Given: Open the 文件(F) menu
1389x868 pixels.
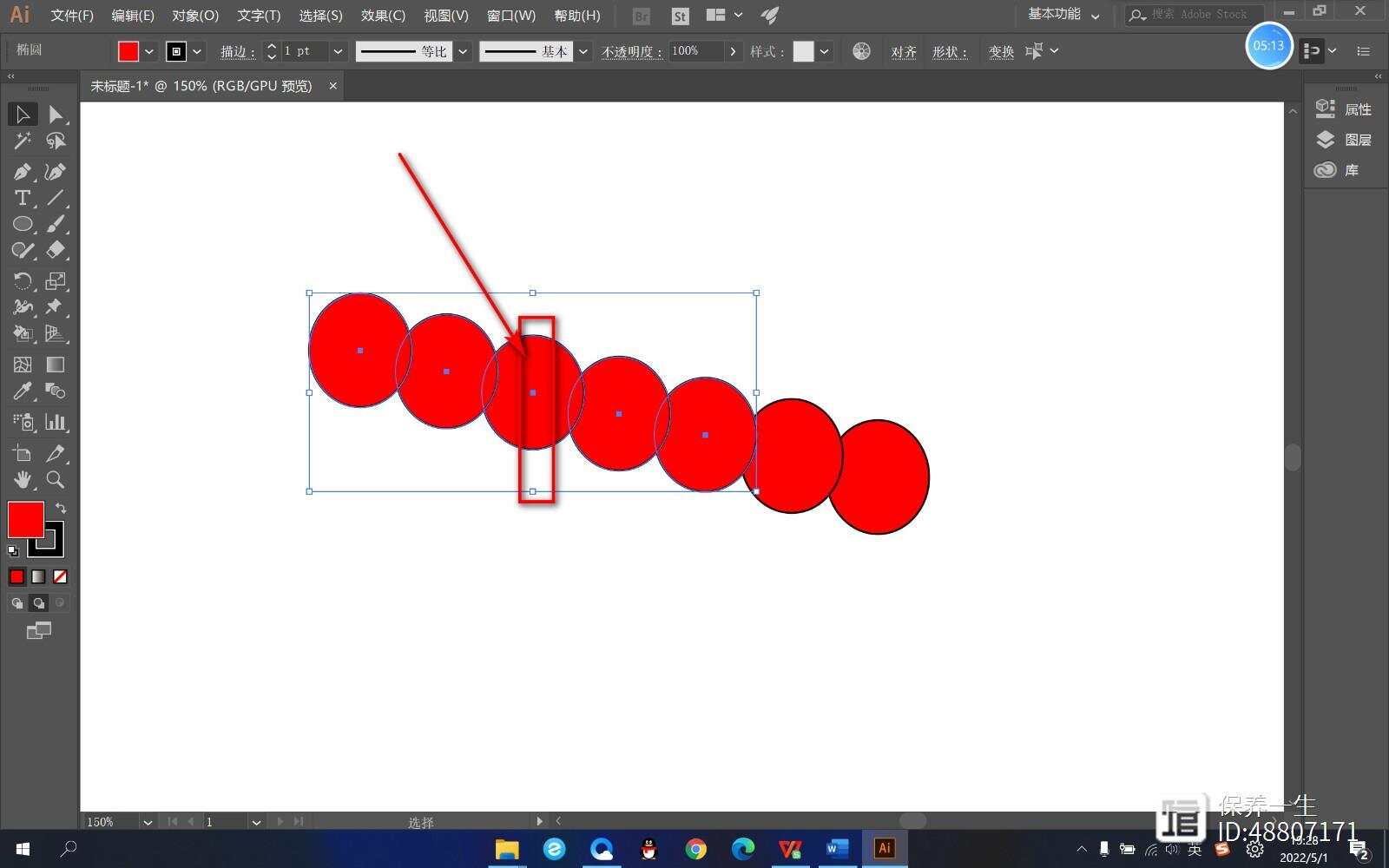Looking at the screenshot, I should [x=72, y=16].
